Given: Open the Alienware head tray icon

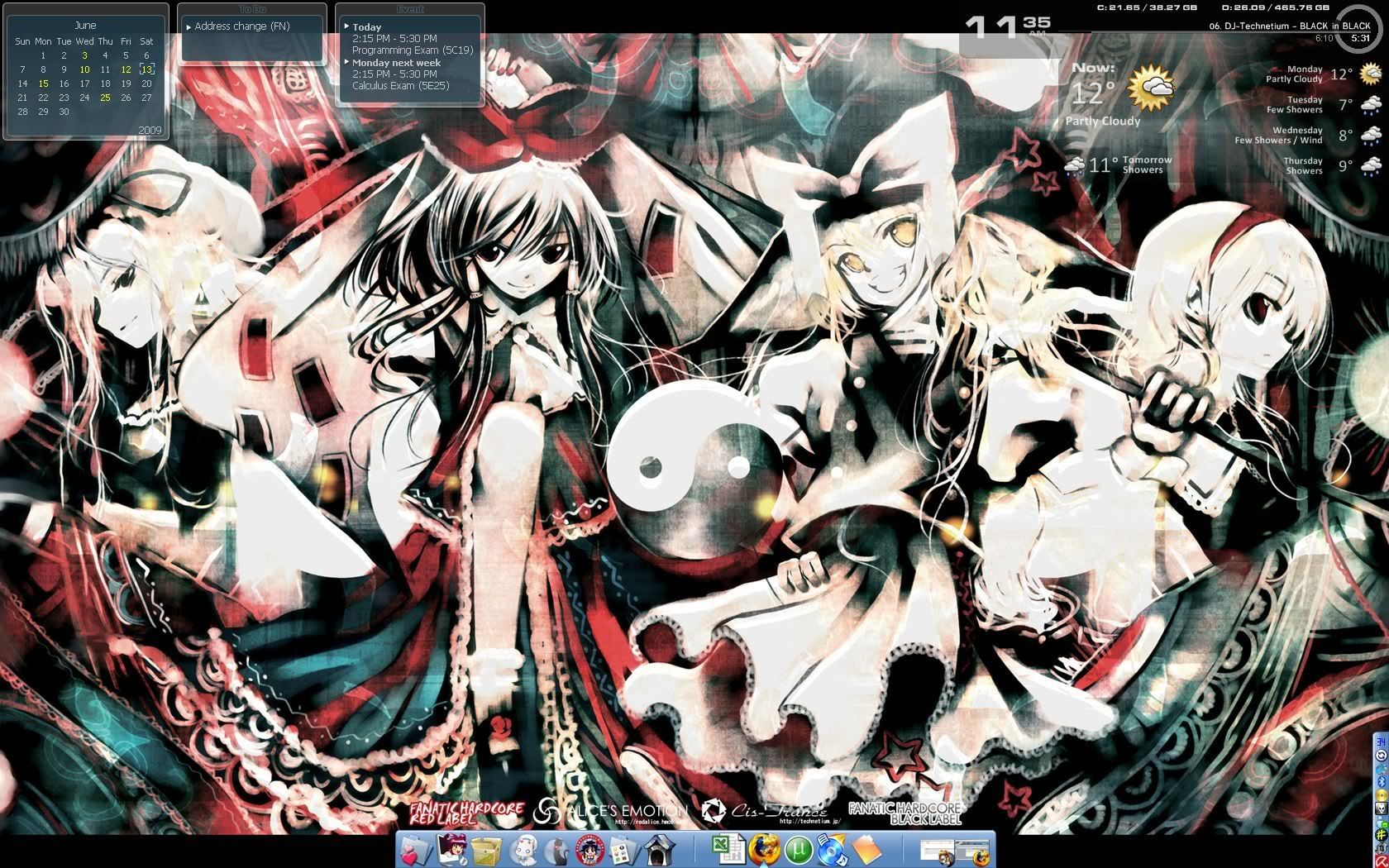Looking at the screenshot, I should [1382, 808].
